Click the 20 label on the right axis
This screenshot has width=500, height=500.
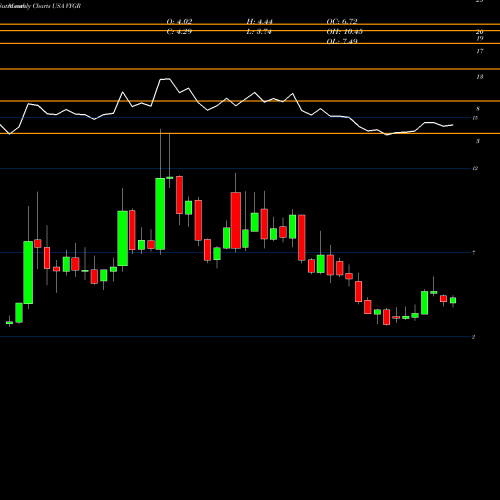(x=479, y=32)
